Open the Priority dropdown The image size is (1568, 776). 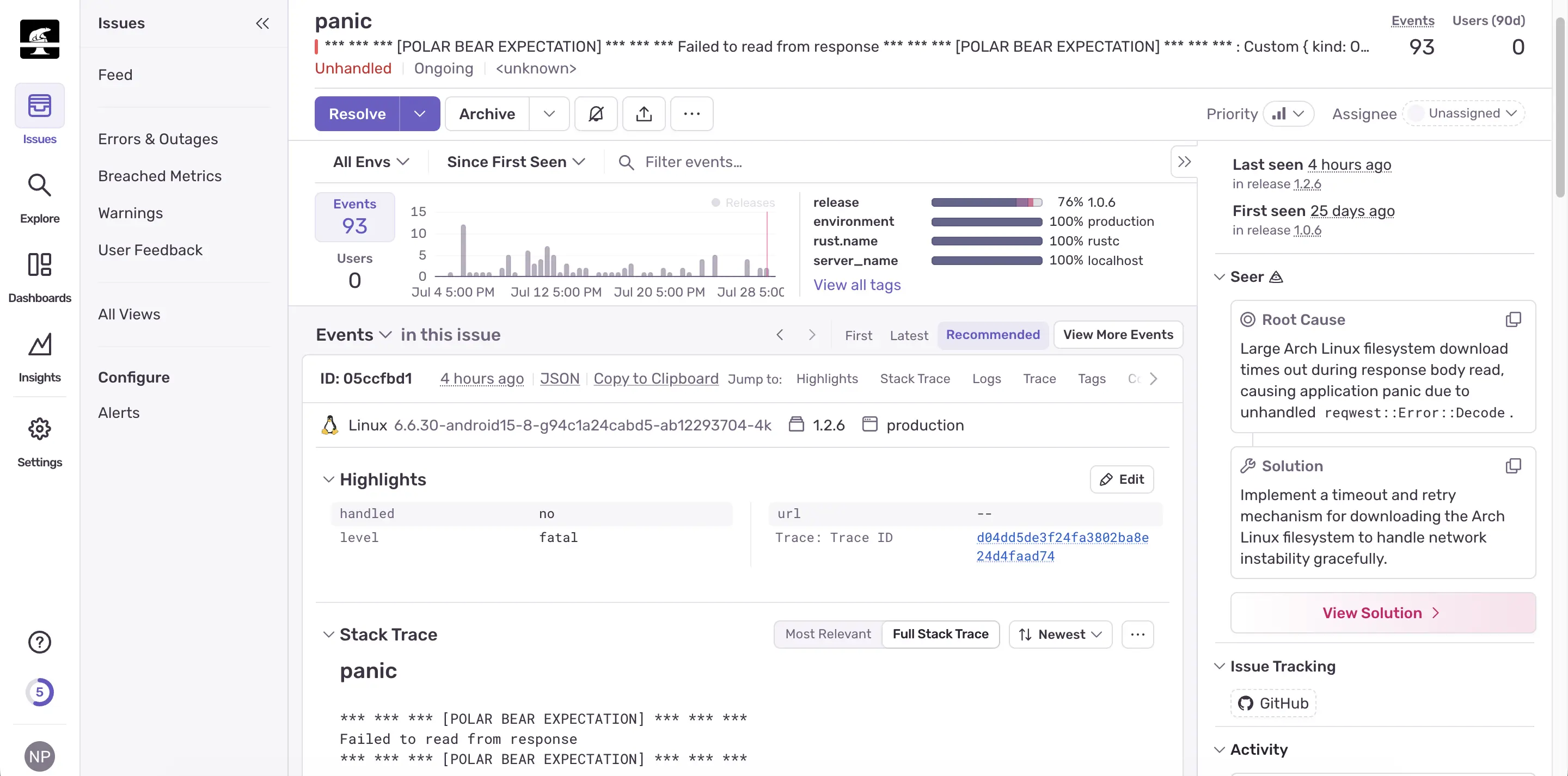(x=1288, y=114)
